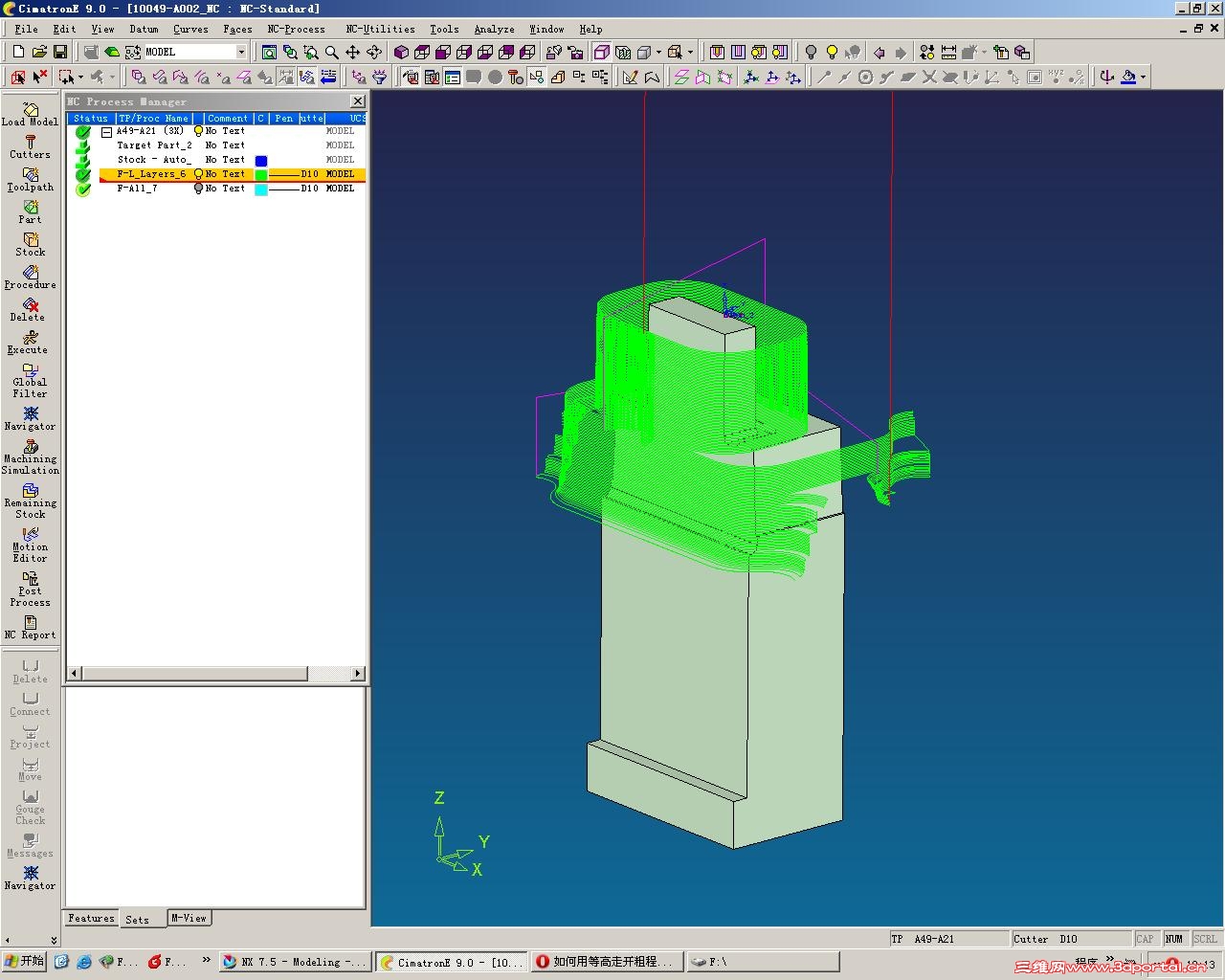
Task: Launch Machining Simulation from sidebar
Action: click(x=30, y=457)
